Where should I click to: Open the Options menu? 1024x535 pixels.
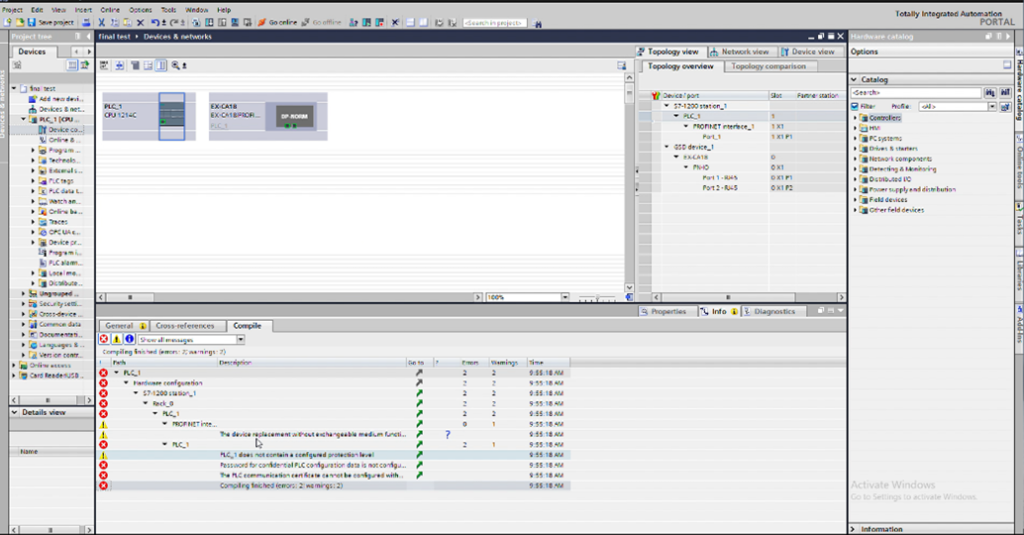(x=140, y=10)
